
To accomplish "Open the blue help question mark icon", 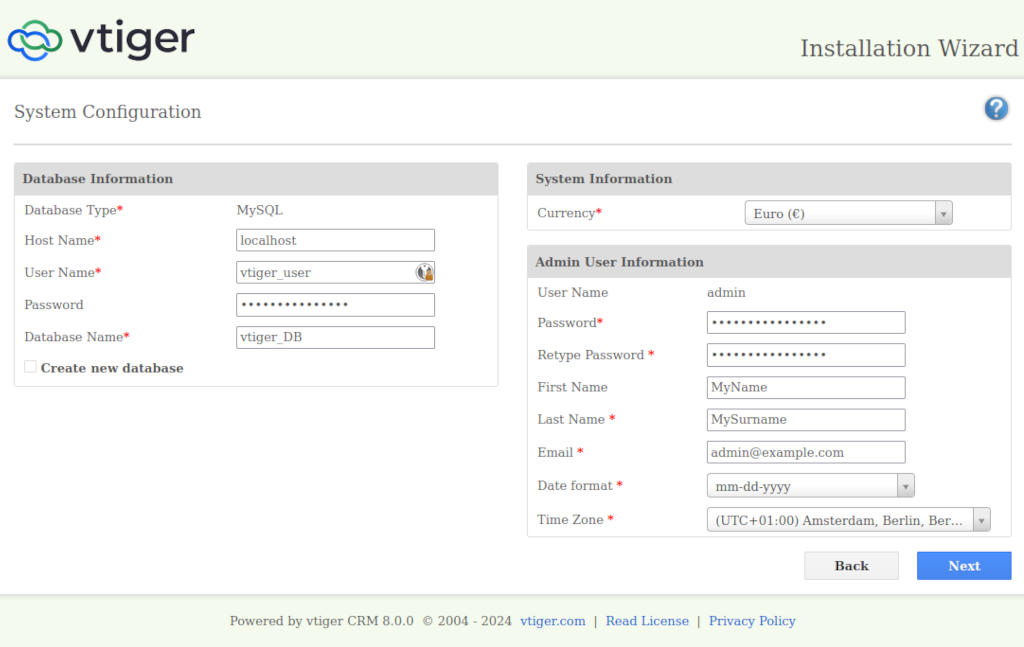I will 996,108.
